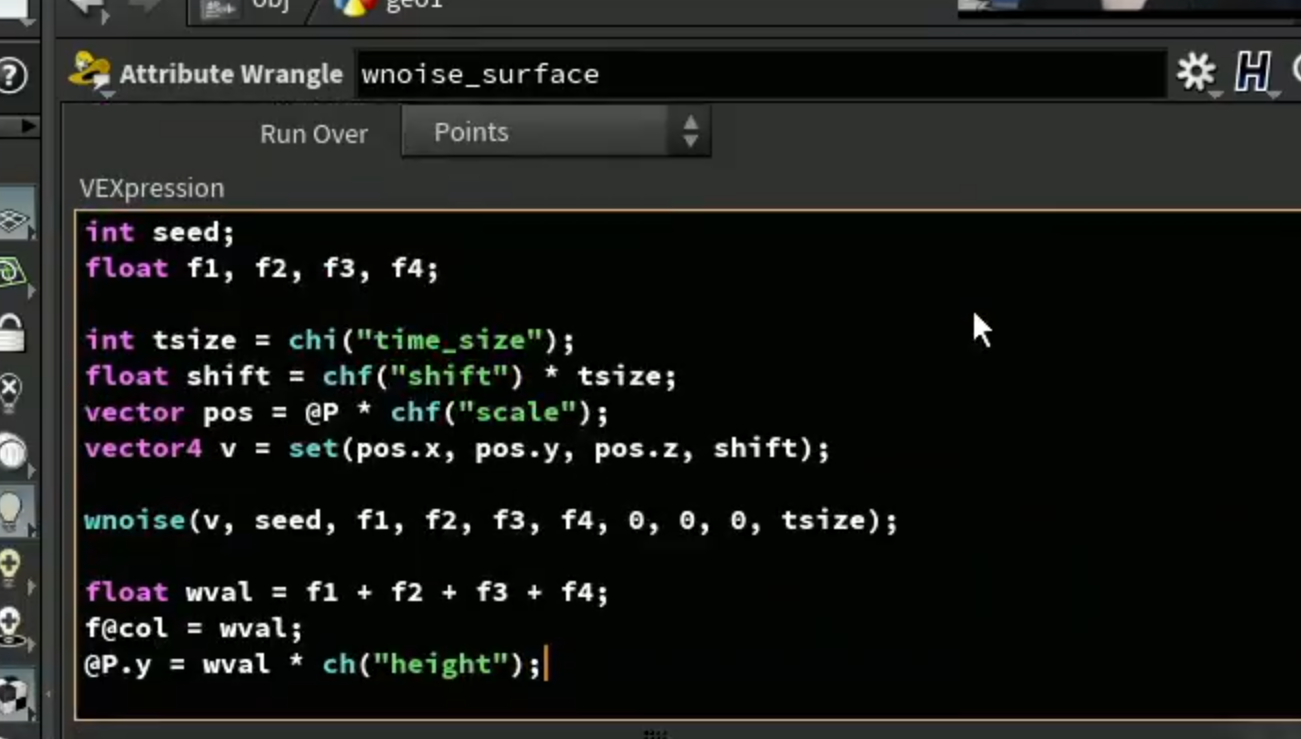
Task: Click the Attribute Wrangle title label
Action: pyautogui.click(x=231, y=74)
